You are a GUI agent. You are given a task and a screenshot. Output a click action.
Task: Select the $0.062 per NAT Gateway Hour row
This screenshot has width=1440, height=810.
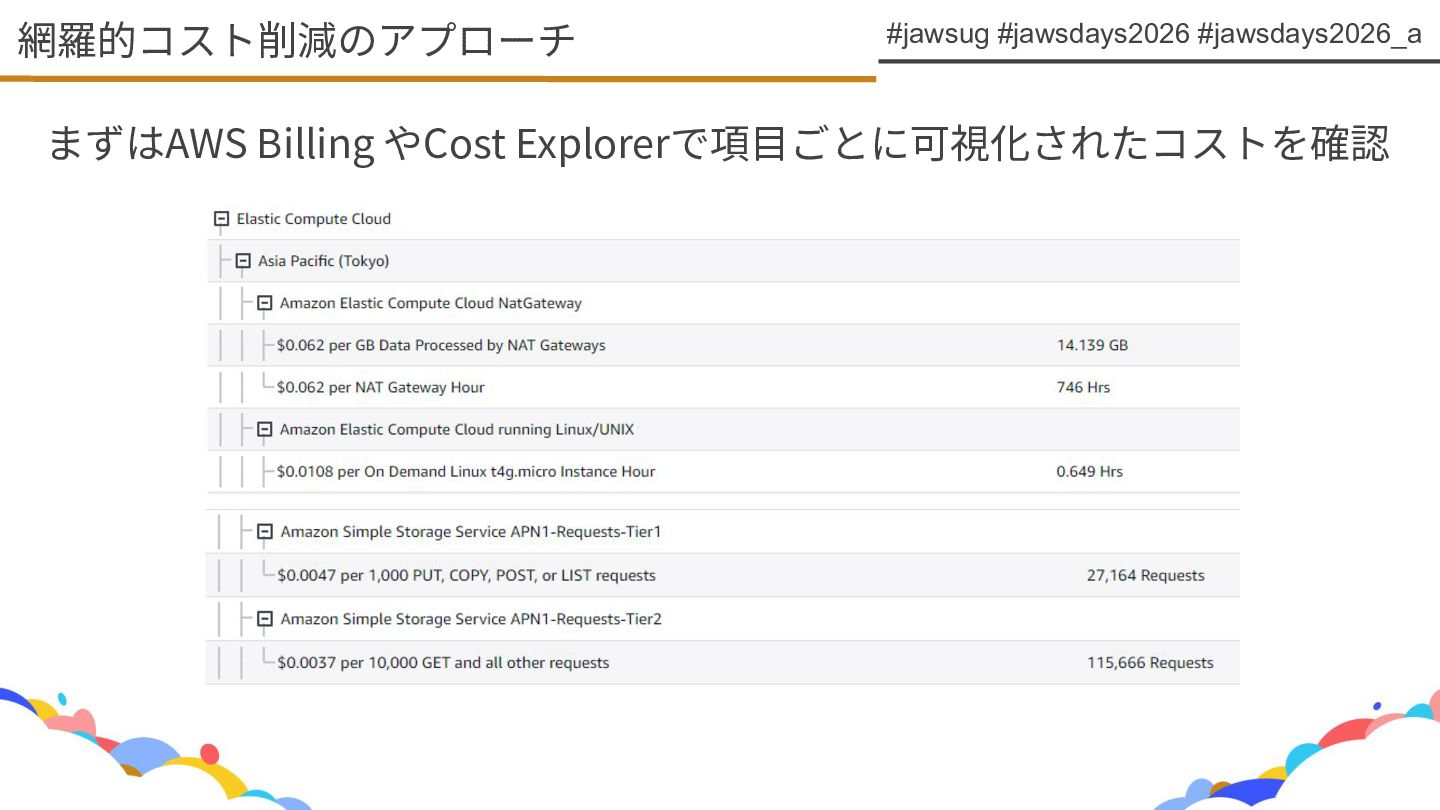[x=723, y=387]
